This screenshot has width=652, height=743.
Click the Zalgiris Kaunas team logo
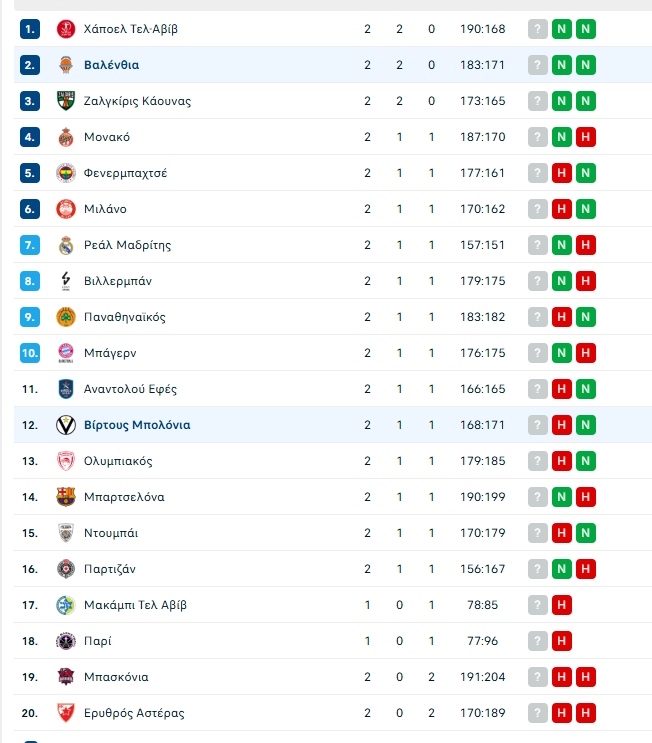click(66, 101)
